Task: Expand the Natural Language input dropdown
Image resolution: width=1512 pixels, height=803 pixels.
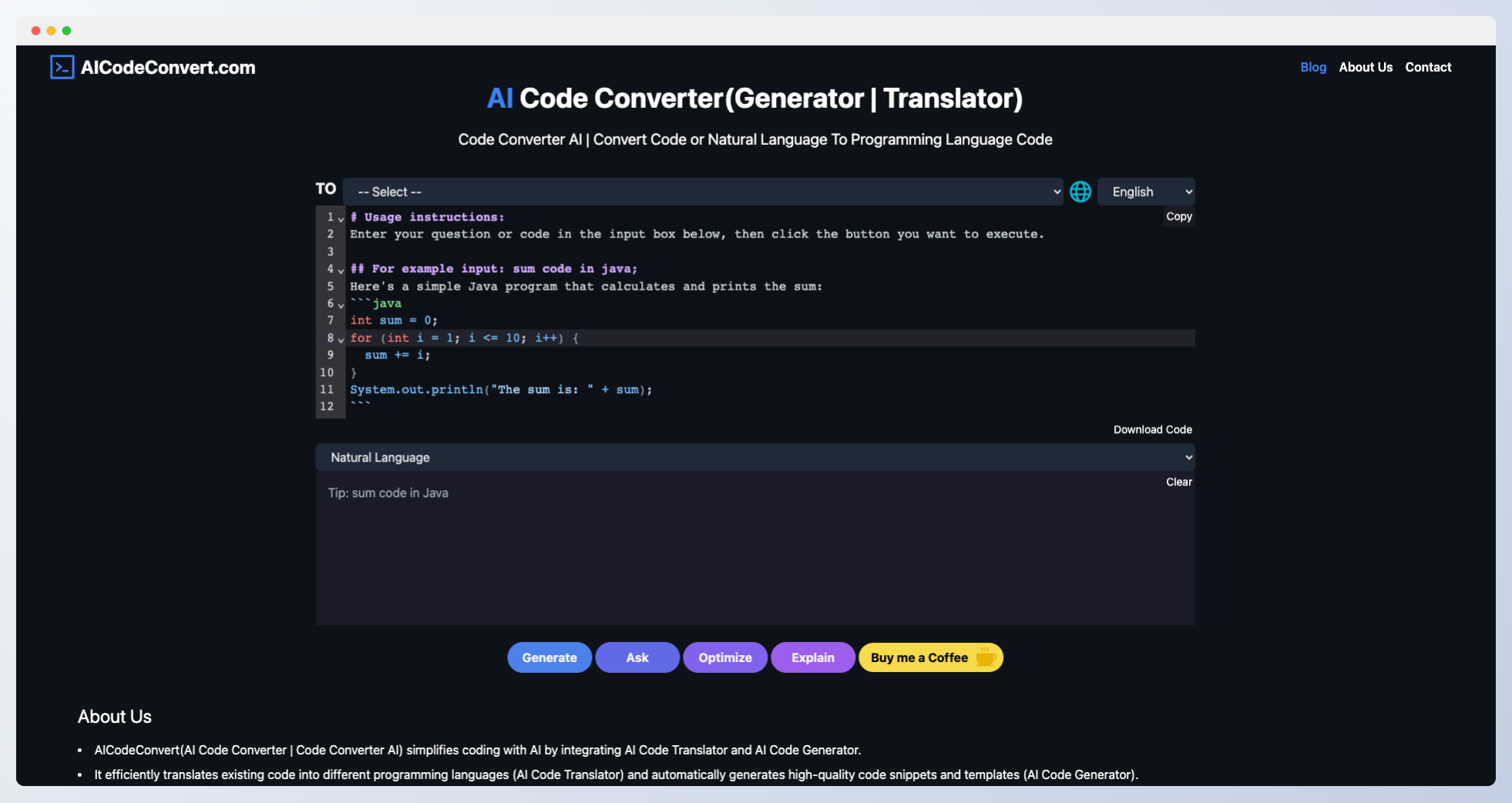Action: click(x=754, y=457)
